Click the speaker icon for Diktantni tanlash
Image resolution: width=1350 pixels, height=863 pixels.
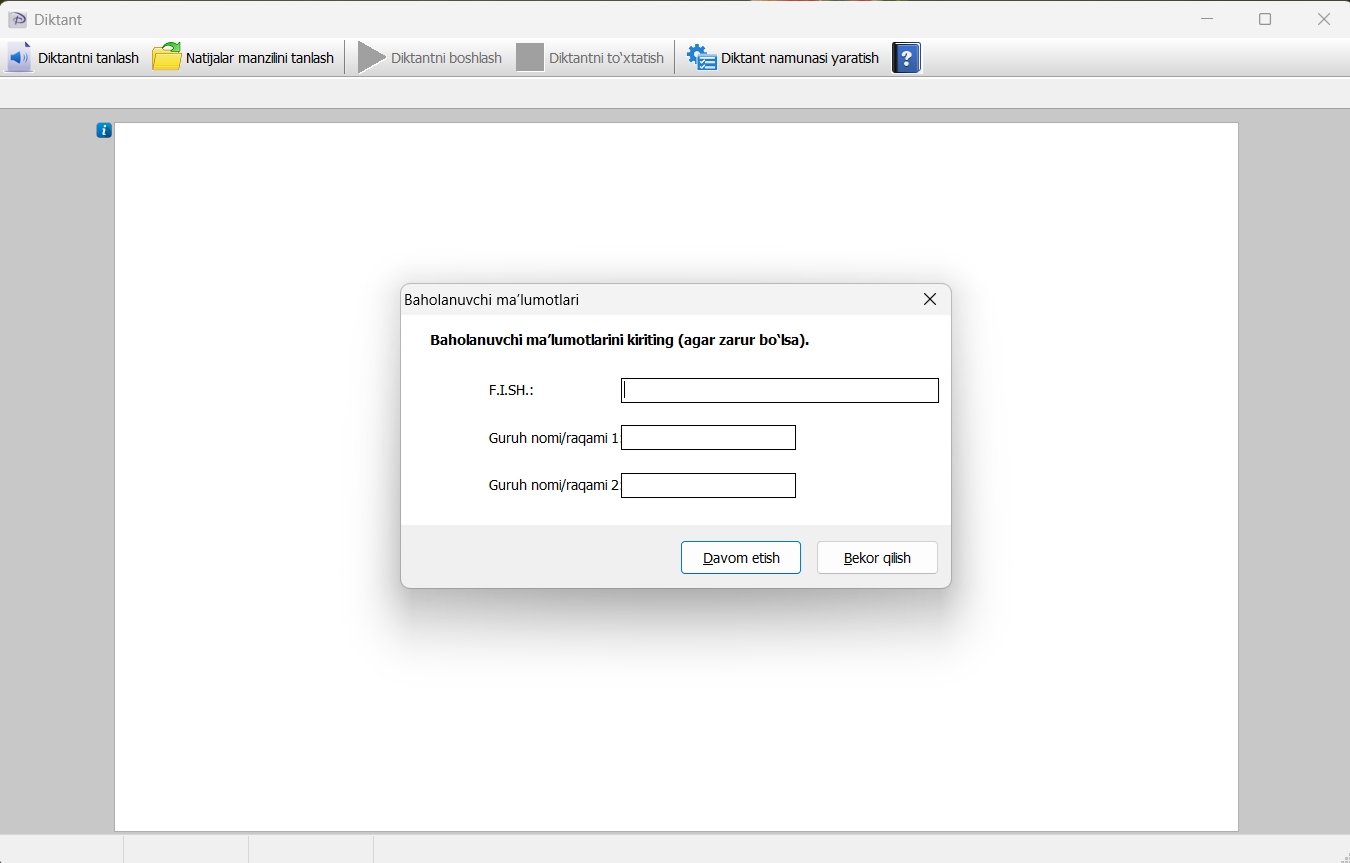(x=20, y=57)
